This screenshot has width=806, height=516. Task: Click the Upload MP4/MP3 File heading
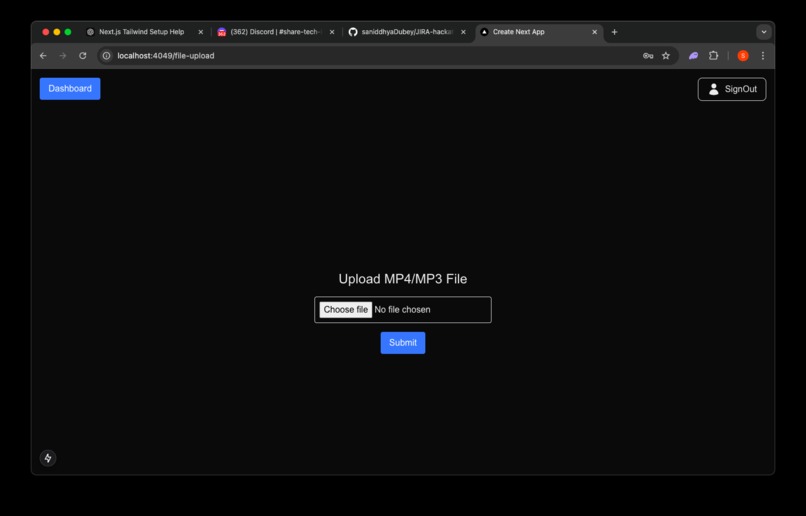[403, 279]
